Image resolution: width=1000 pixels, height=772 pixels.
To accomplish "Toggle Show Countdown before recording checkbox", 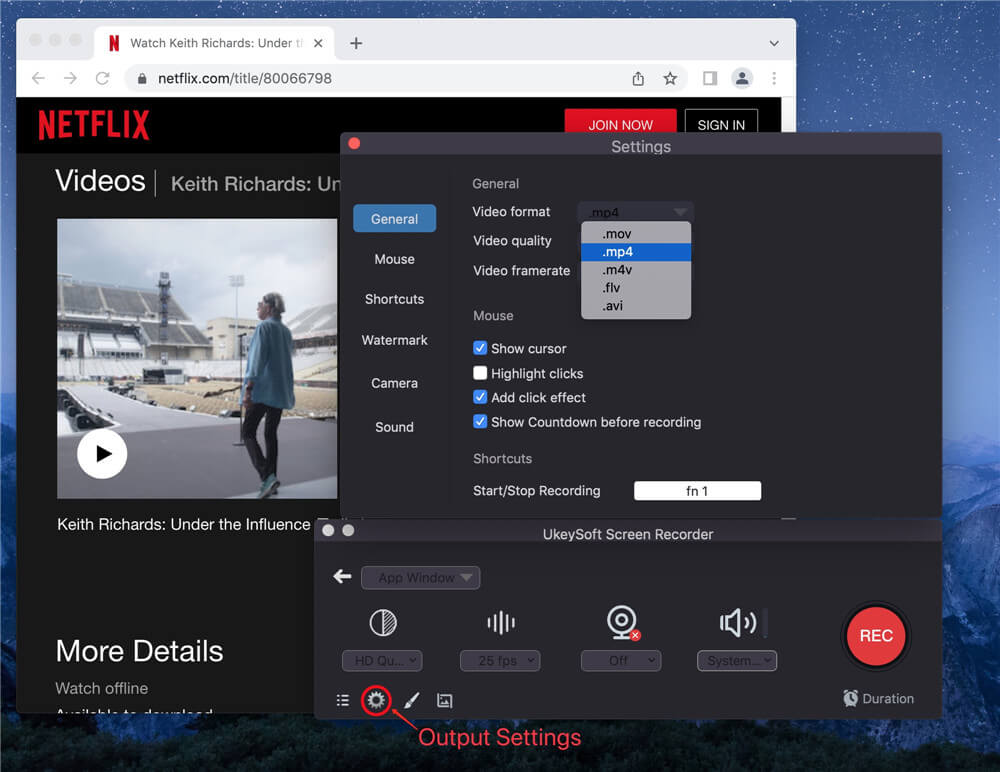I will pos(480,422).
